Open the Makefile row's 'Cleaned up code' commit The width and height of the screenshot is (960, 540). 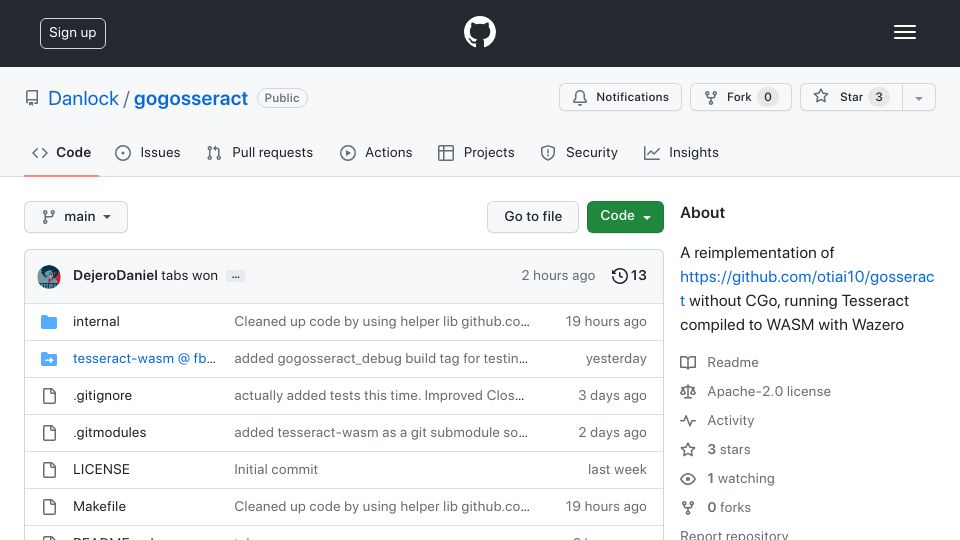(x=381, y=506)
